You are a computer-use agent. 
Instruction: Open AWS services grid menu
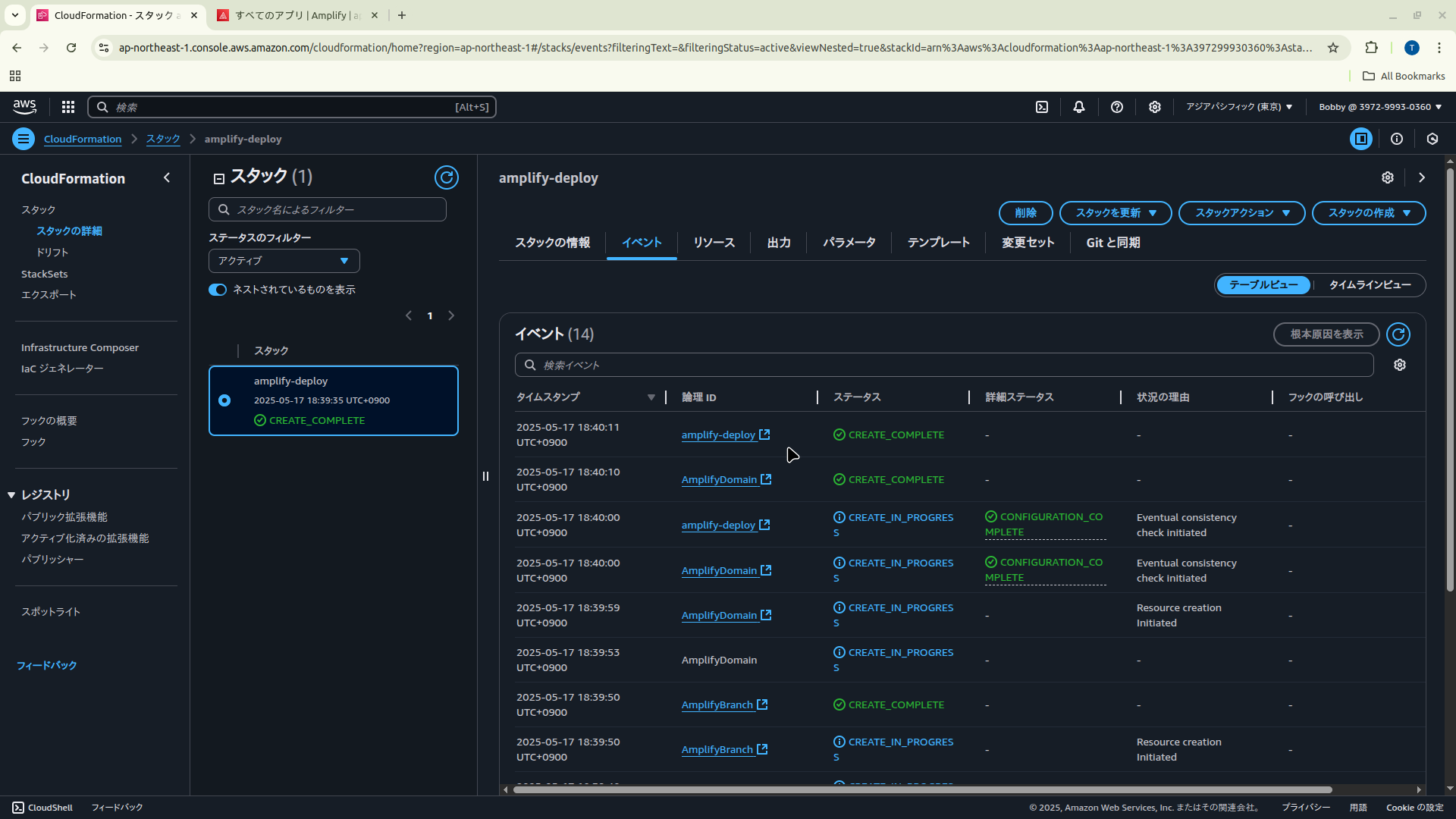[x=68, y=107]
